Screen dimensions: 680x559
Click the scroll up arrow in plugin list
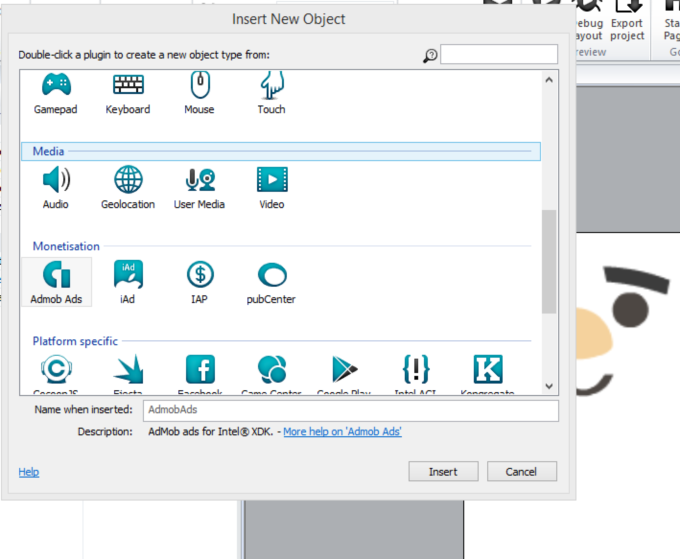pos(549,80)
